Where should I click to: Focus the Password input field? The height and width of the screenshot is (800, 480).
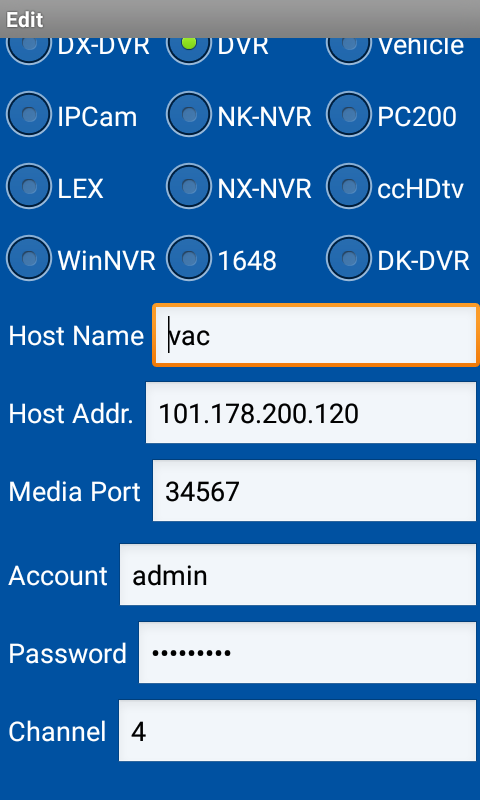tap(308, 653)
